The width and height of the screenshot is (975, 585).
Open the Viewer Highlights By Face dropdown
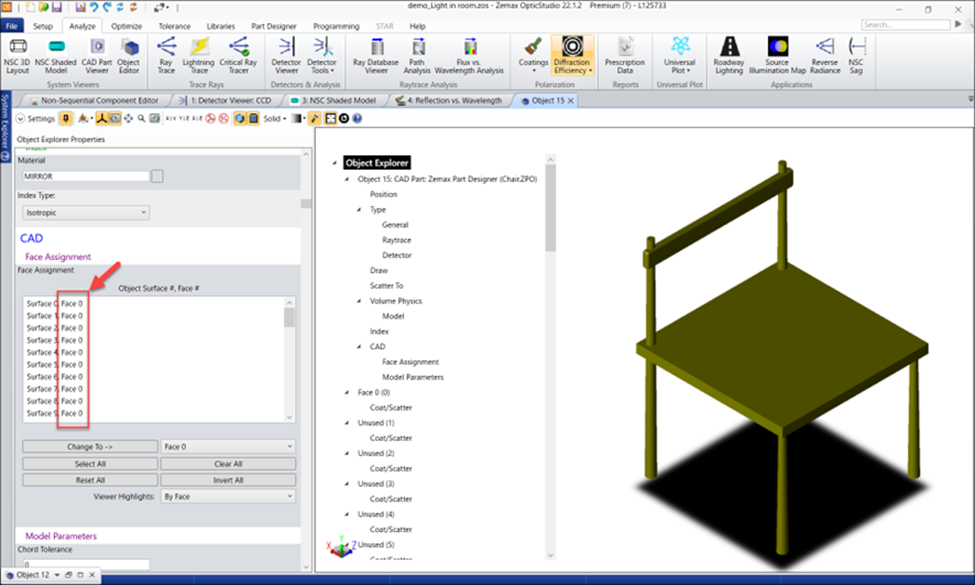(228, 496)
